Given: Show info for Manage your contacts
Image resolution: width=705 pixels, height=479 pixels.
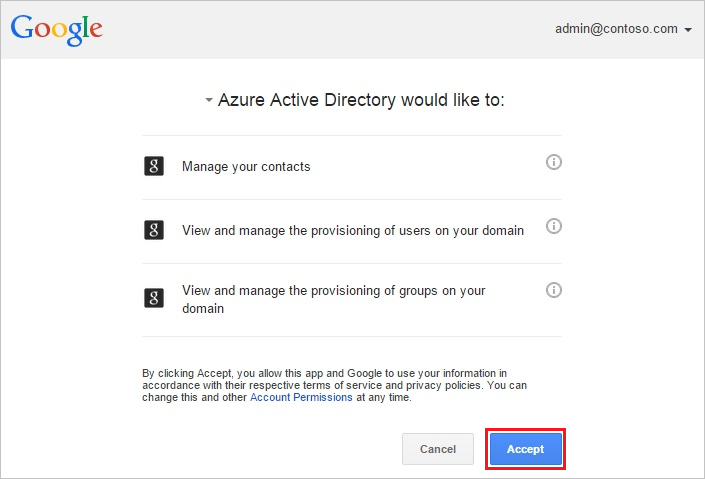Looking at the screenshot, I should [553, 162].
